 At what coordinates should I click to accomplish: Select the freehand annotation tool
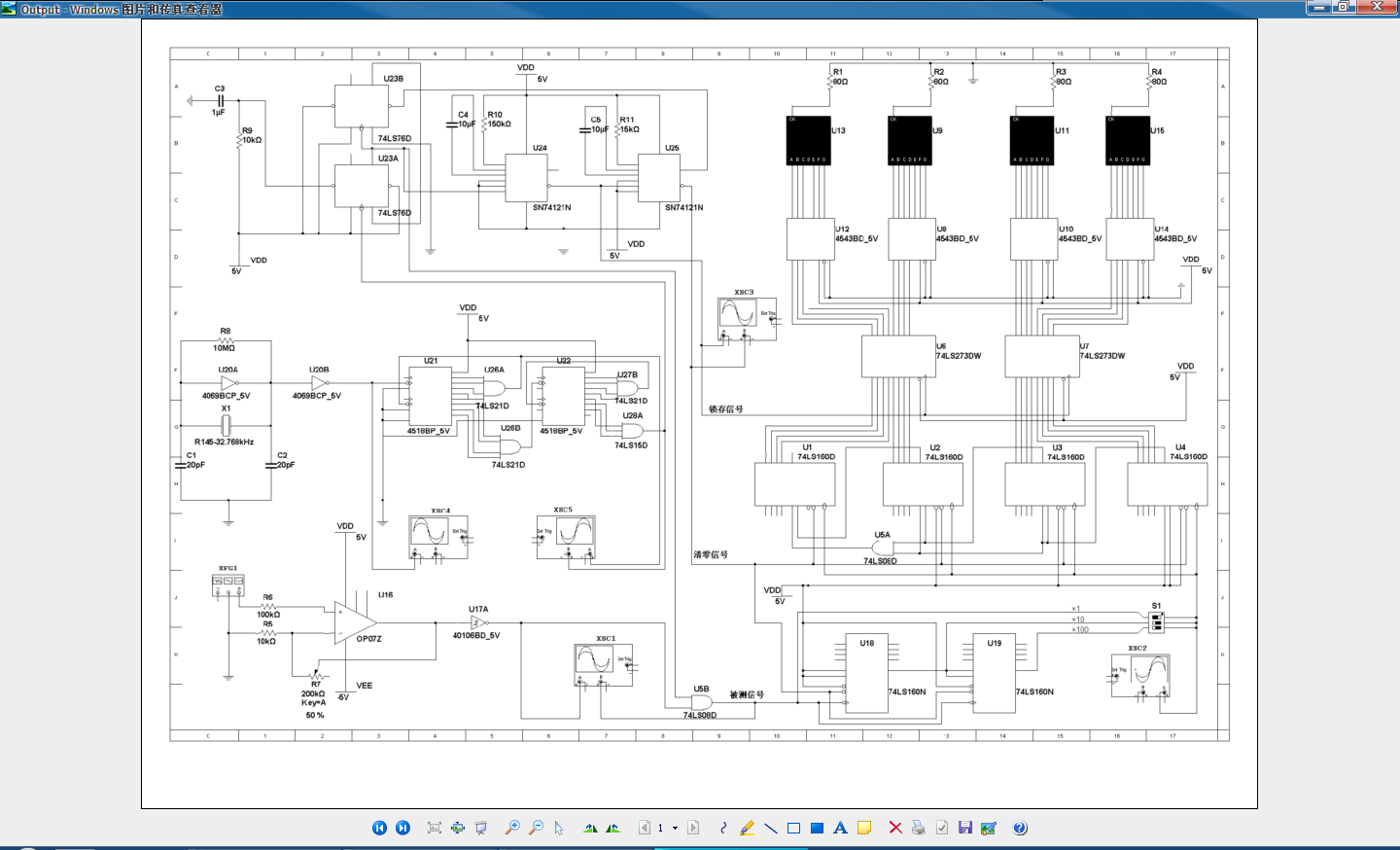pos(723,828)
